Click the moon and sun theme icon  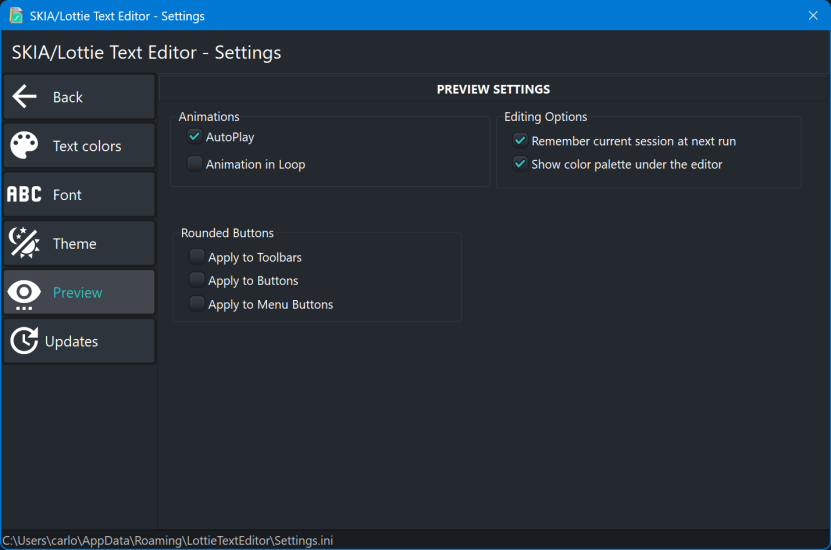(x=24, y=243)
